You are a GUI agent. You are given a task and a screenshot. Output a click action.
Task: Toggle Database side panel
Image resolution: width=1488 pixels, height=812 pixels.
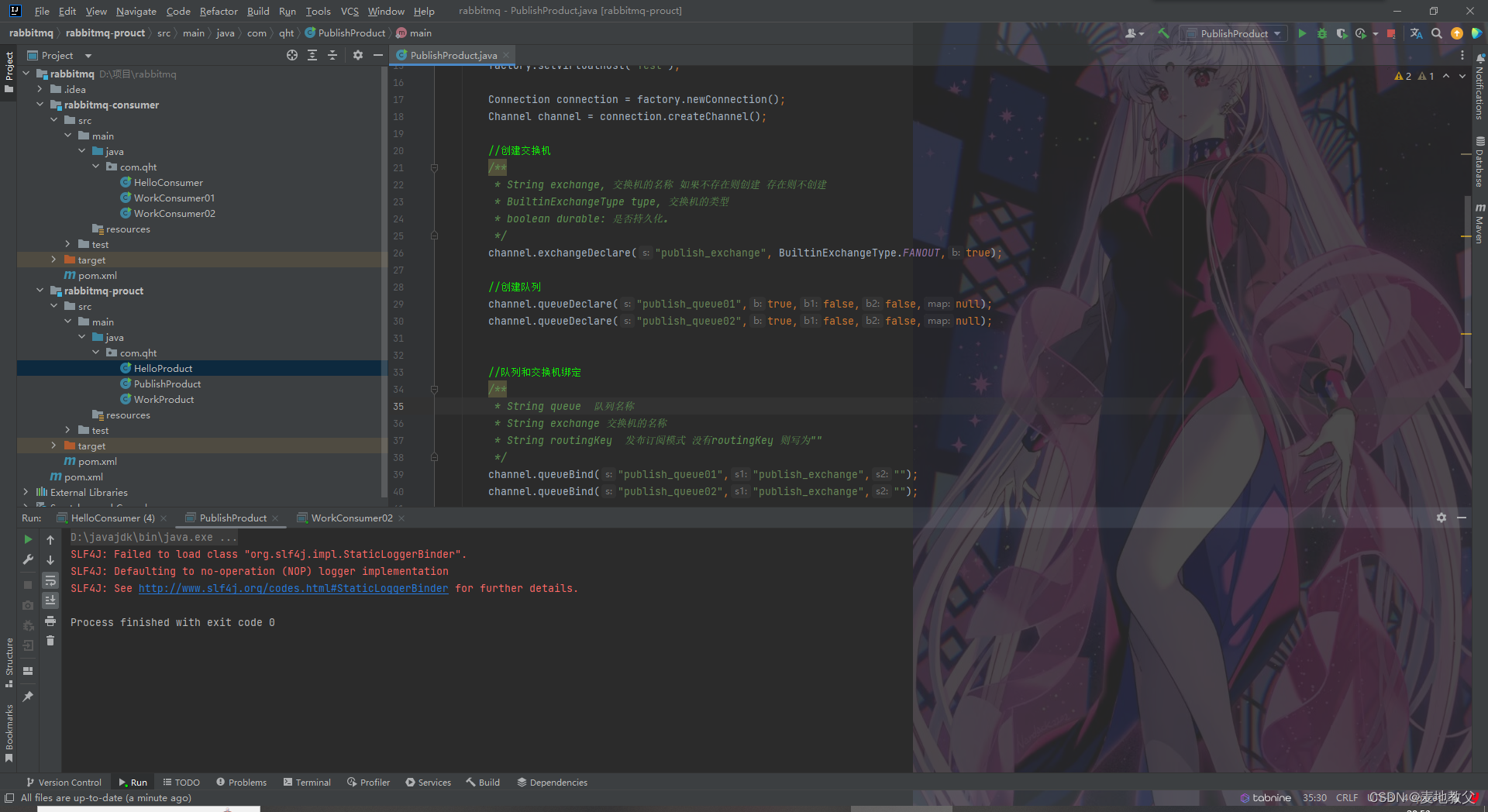[x=1479, y=162]
